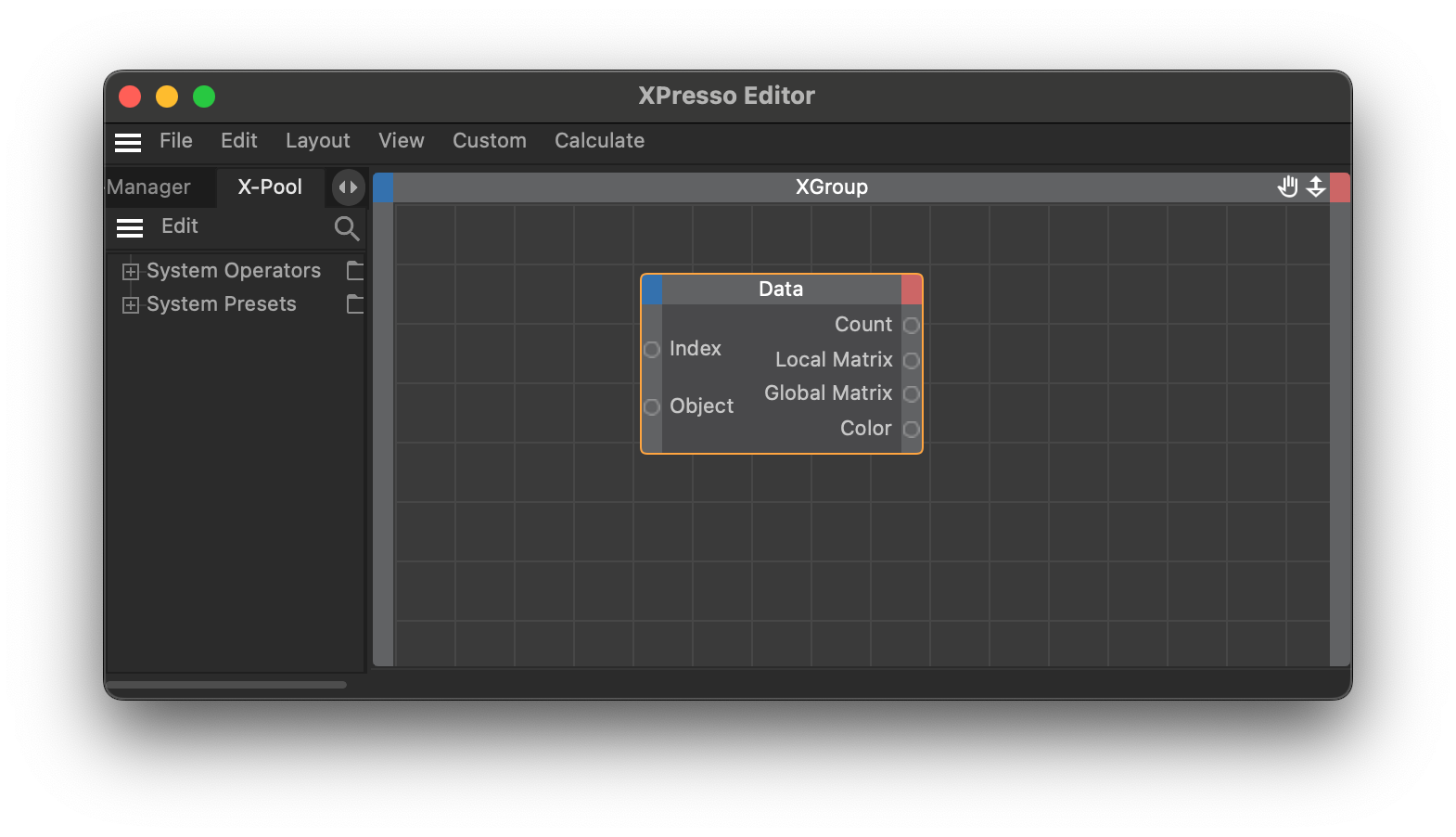
Task: Maximize the XPresso Editor window
Action: click(x=204, y=97)
